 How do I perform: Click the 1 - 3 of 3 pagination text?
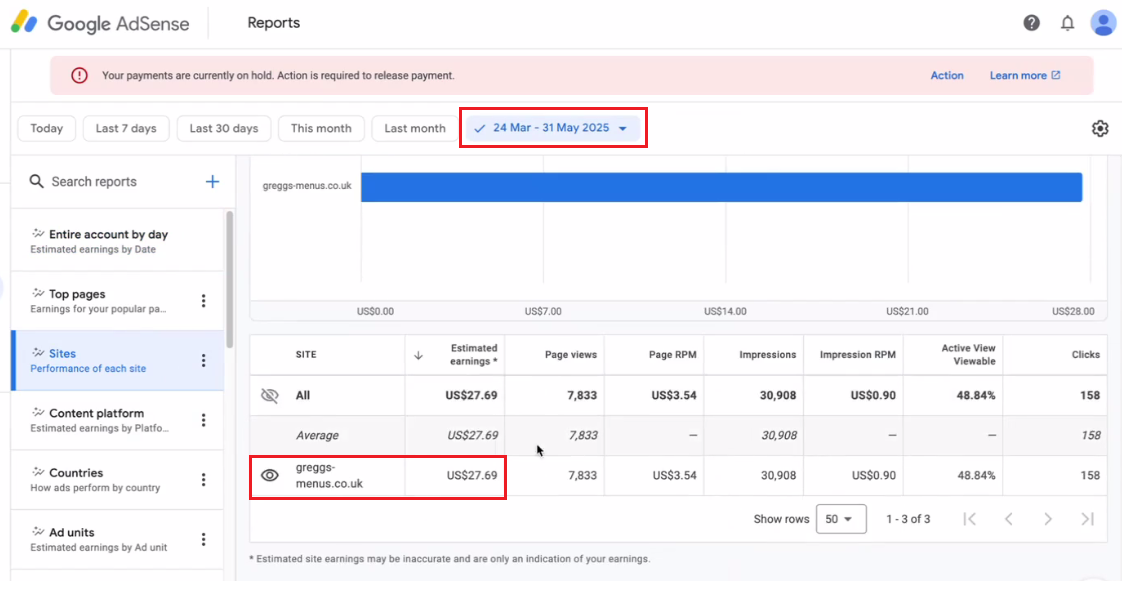pyautogui.click(x=908, y=519)
